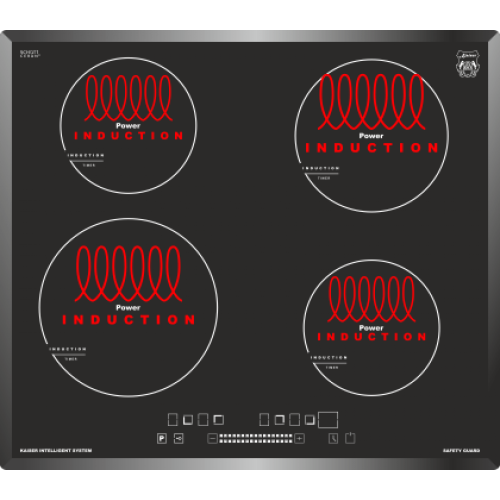Tap the P power boost button

pyautogui.click(x=162, y=438)
